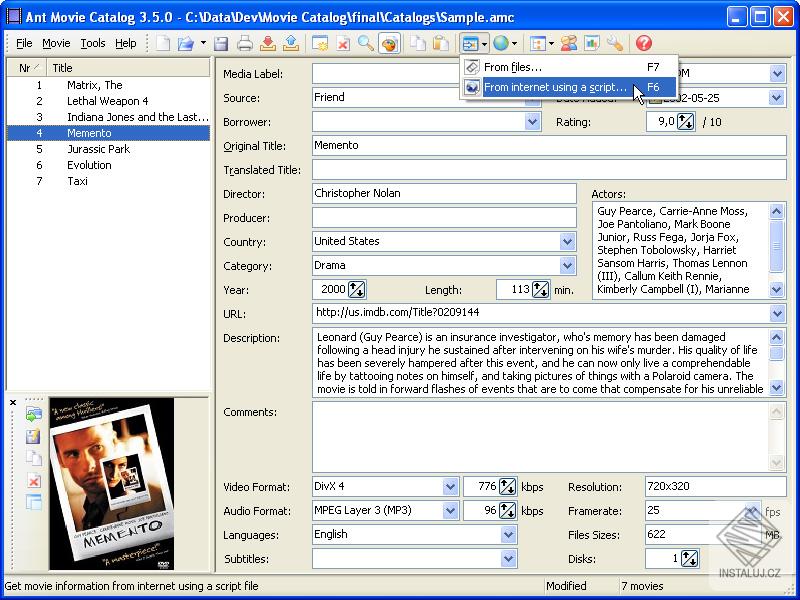This screenshot has height=600, width=800.
Task: Select 'From files...' in the dropdown menu
Action: pyautogui.click(x=513, y=67)
